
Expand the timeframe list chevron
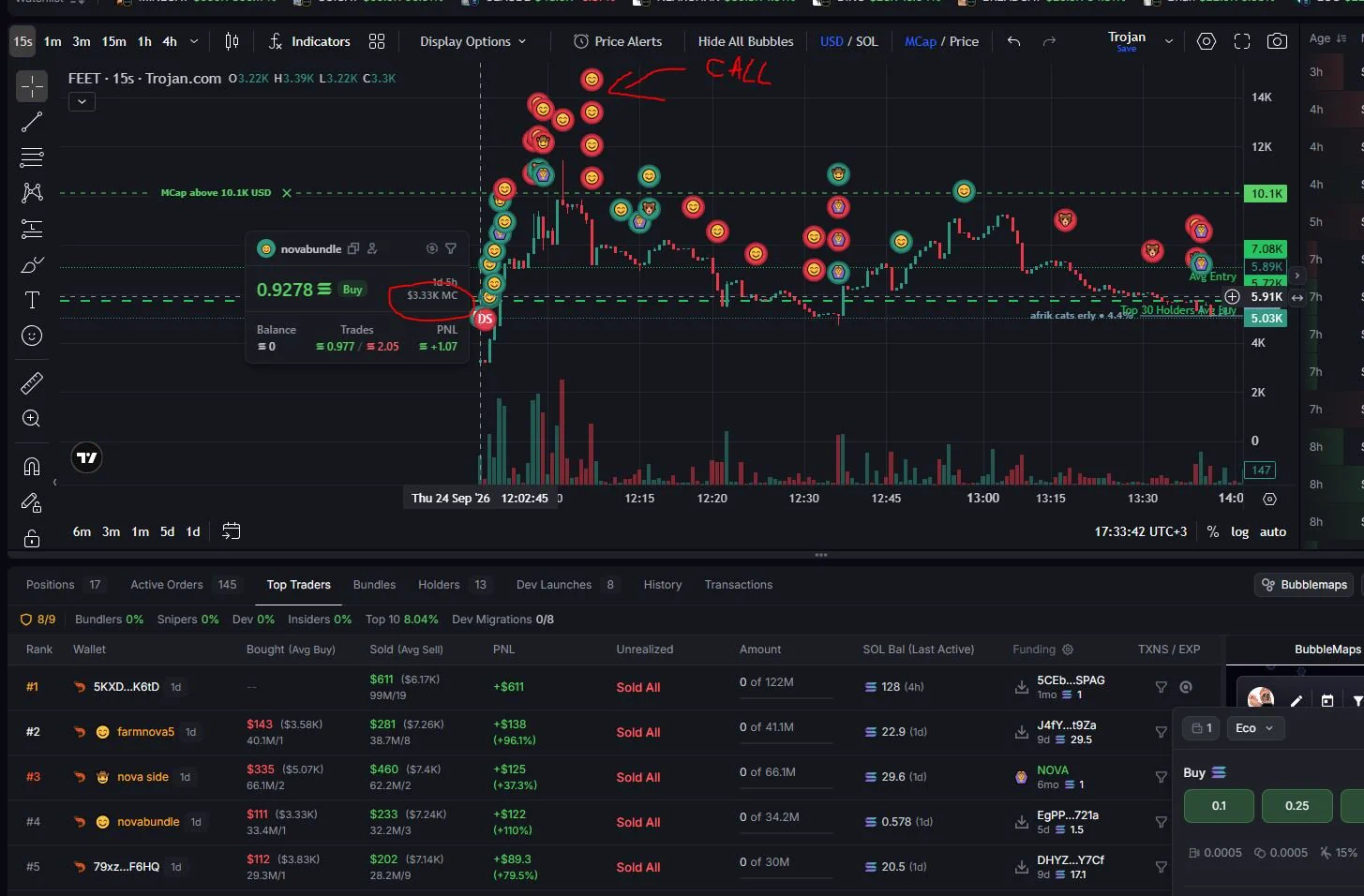(194, 41)
